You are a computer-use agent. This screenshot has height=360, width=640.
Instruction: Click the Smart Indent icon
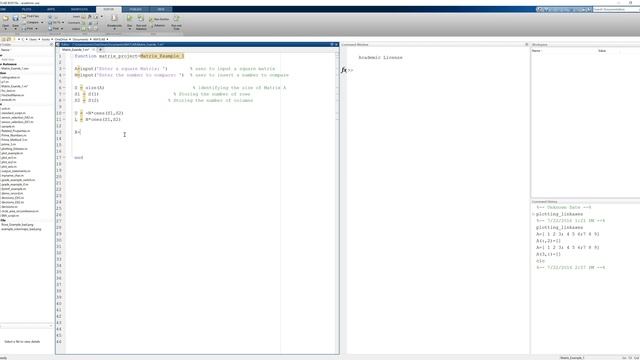(x=83, y=29)
